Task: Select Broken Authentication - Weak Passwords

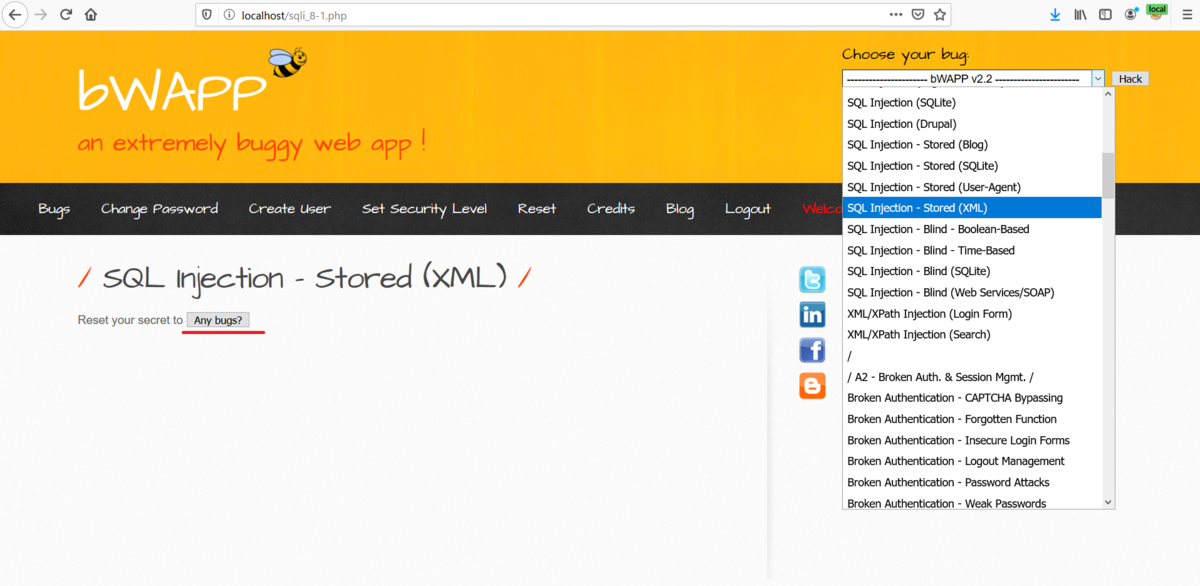Action: 972,503
